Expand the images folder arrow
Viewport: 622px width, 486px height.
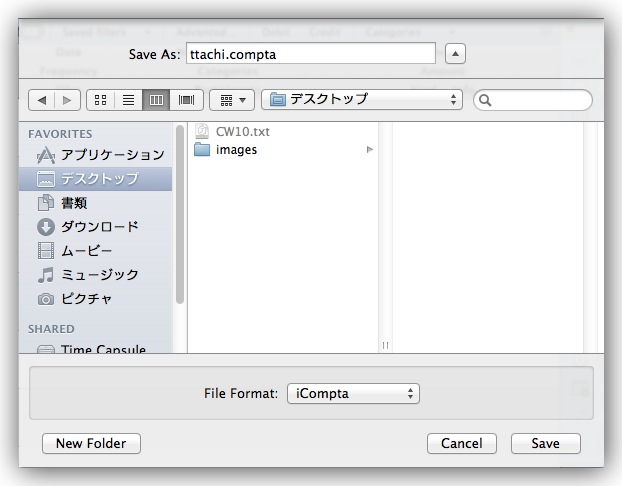(x=370, y=150)
